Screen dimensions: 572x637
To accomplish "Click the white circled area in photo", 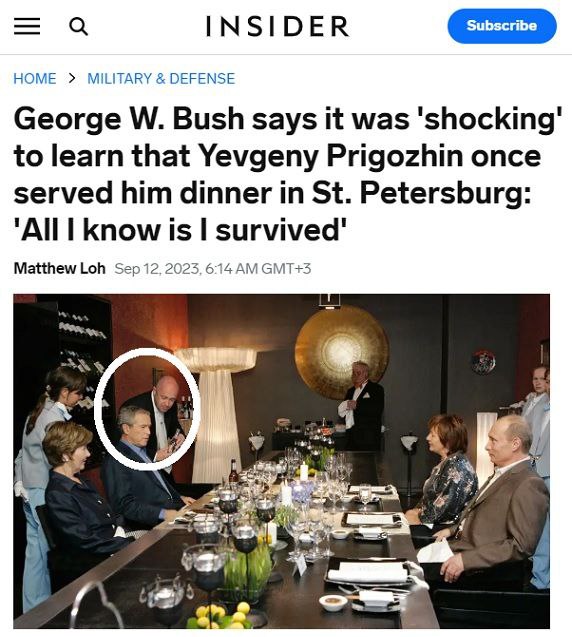I will pos(148,409).
